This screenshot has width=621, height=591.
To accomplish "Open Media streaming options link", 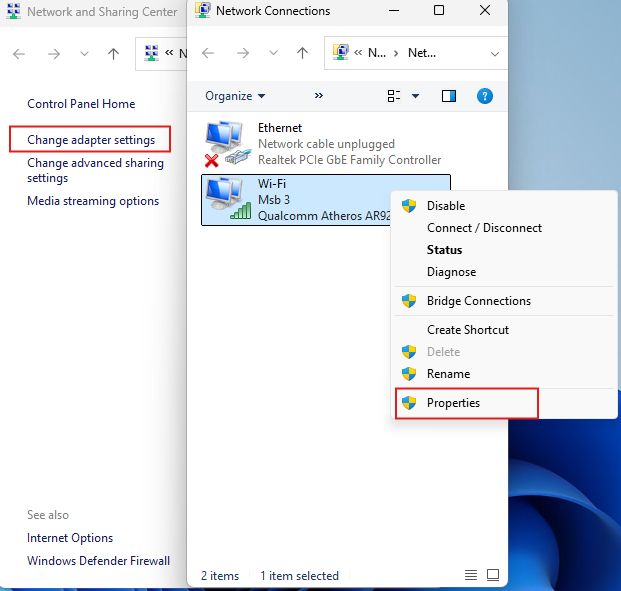I will pos(93,201).
